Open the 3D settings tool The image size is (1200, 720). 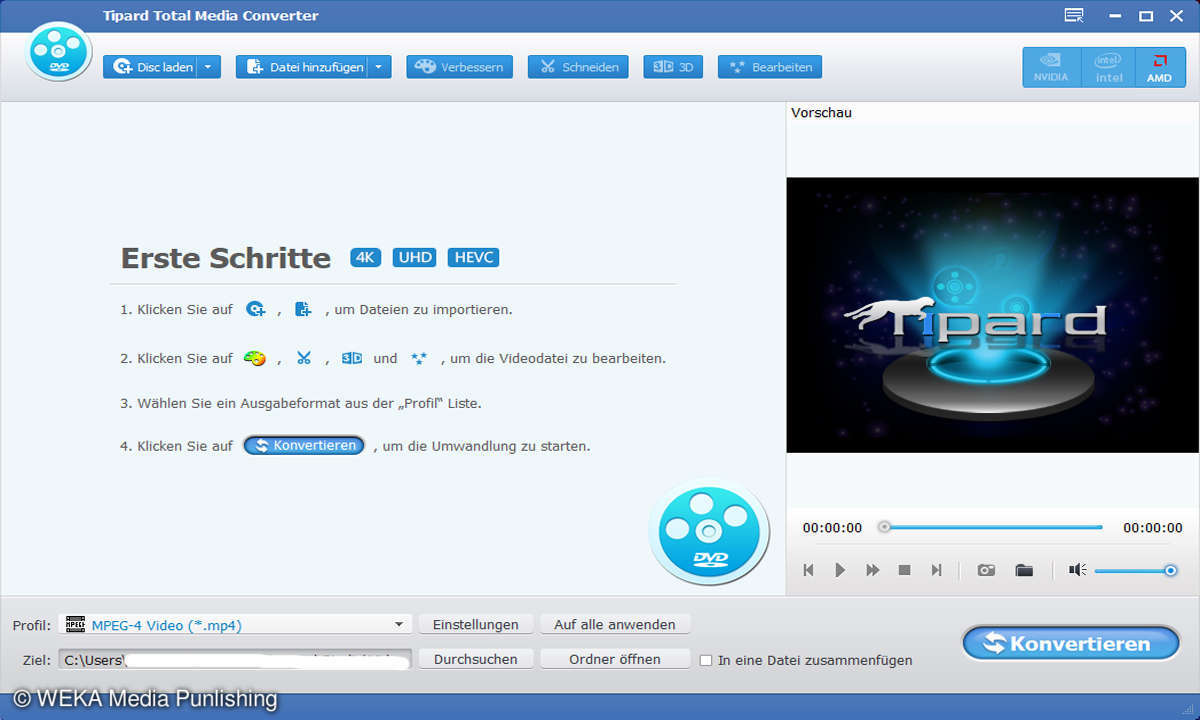pyautogui.click(x=673, y=67)
